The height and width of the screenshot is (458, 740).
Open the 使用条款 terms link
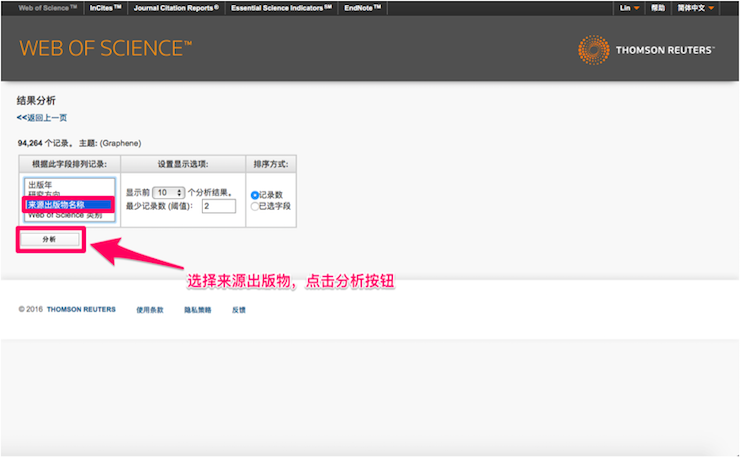pyautogui.click(x=150, y=310)
